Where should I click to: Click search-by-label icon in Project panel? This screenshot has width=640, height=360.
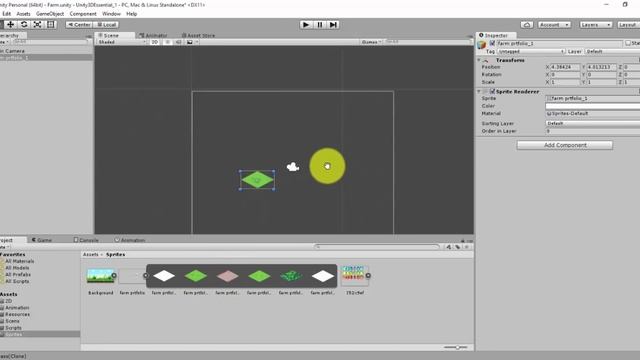click(458, 247)
